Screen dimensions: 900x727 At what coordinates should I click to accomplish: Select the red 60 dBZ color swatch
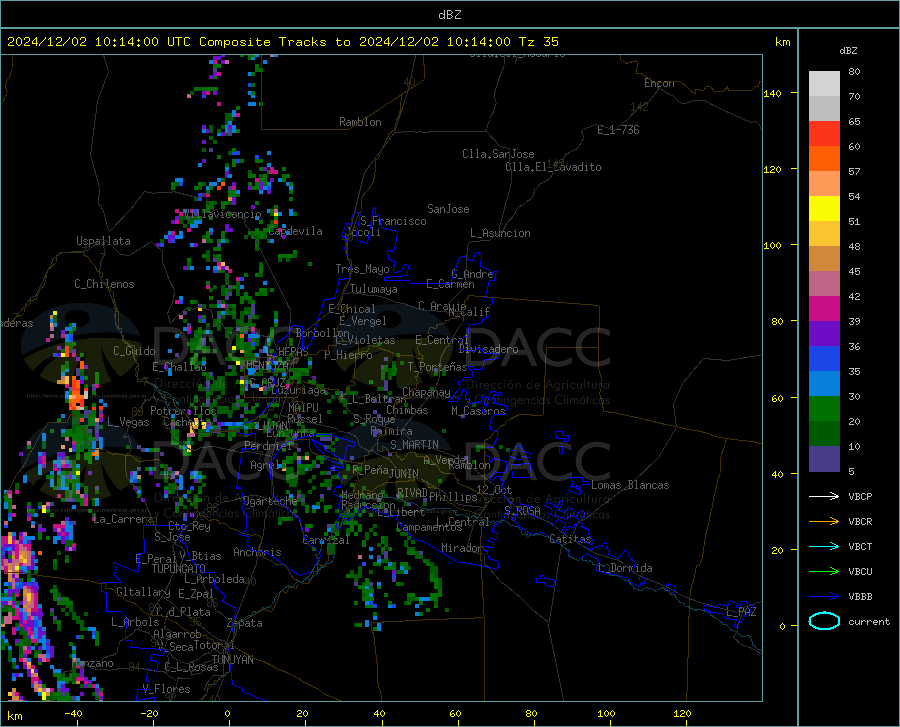pos(824,134)
